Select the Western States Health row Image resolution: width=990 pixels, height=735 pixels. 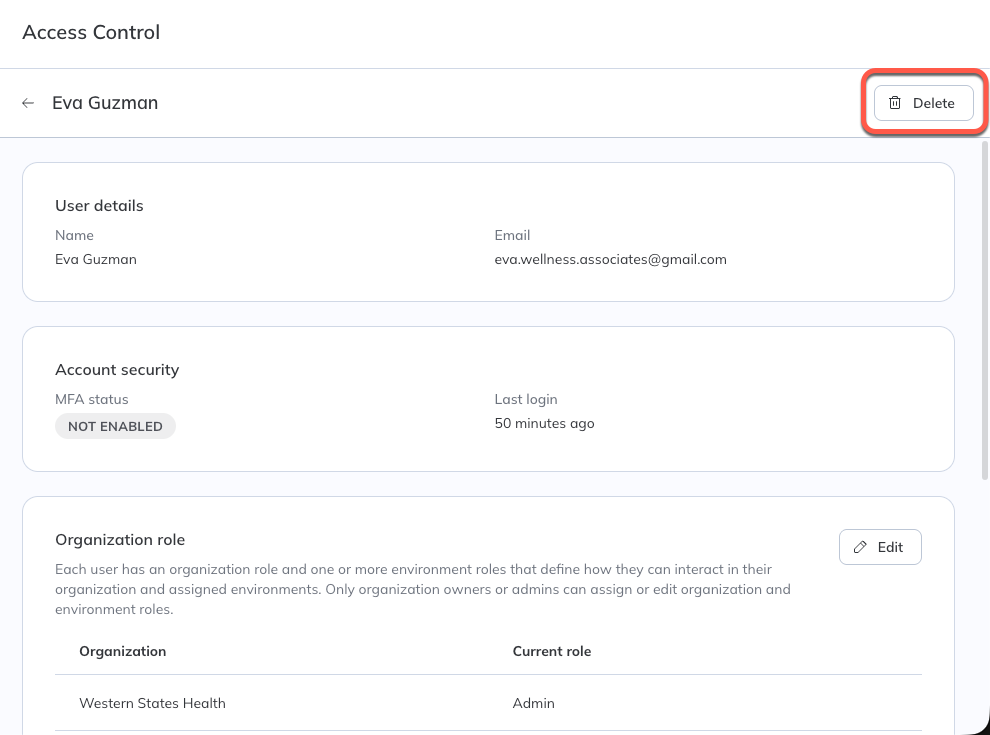[488, 703]
